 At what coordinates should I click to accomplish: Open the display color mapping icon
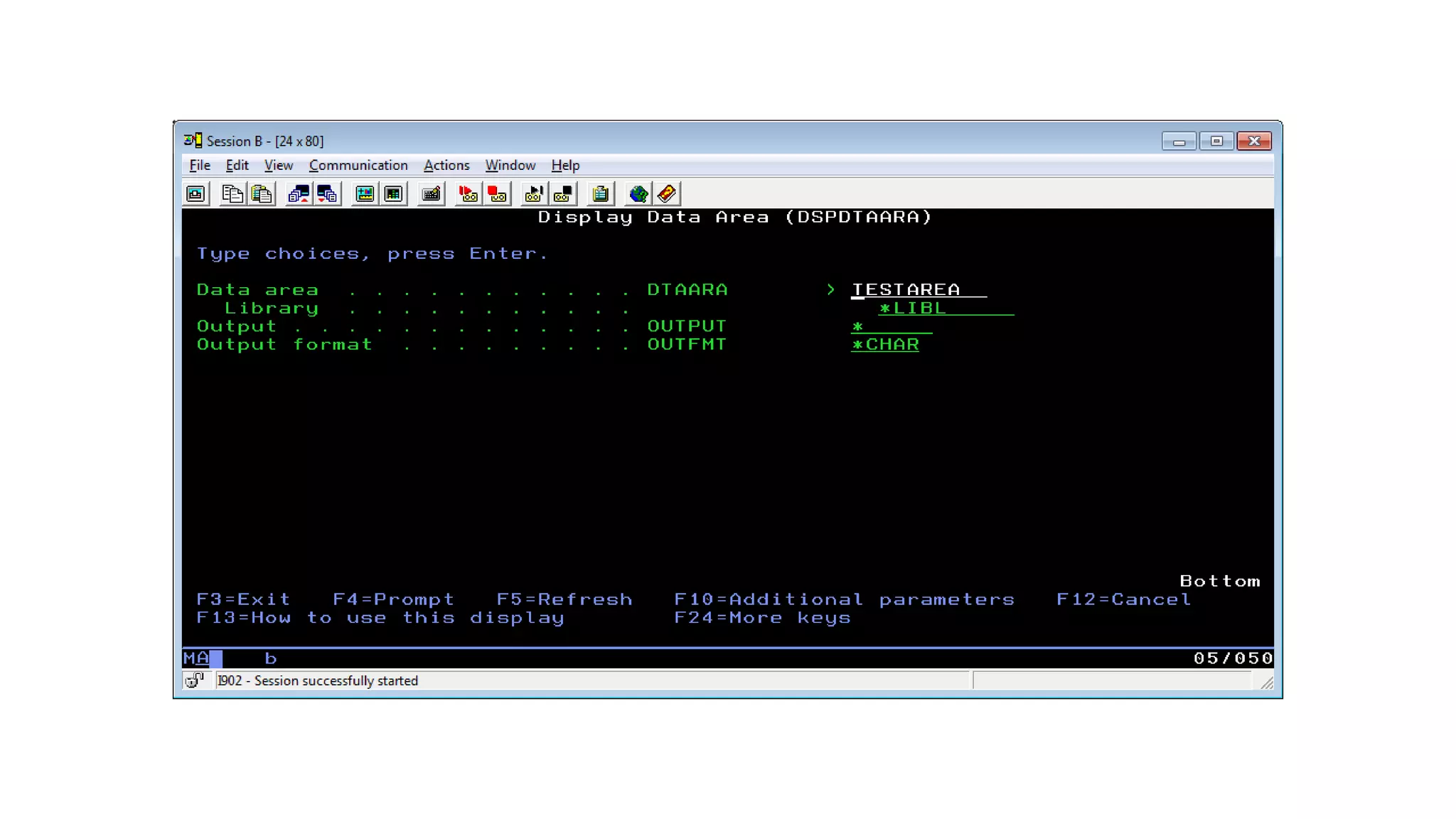tap(365, 193)
